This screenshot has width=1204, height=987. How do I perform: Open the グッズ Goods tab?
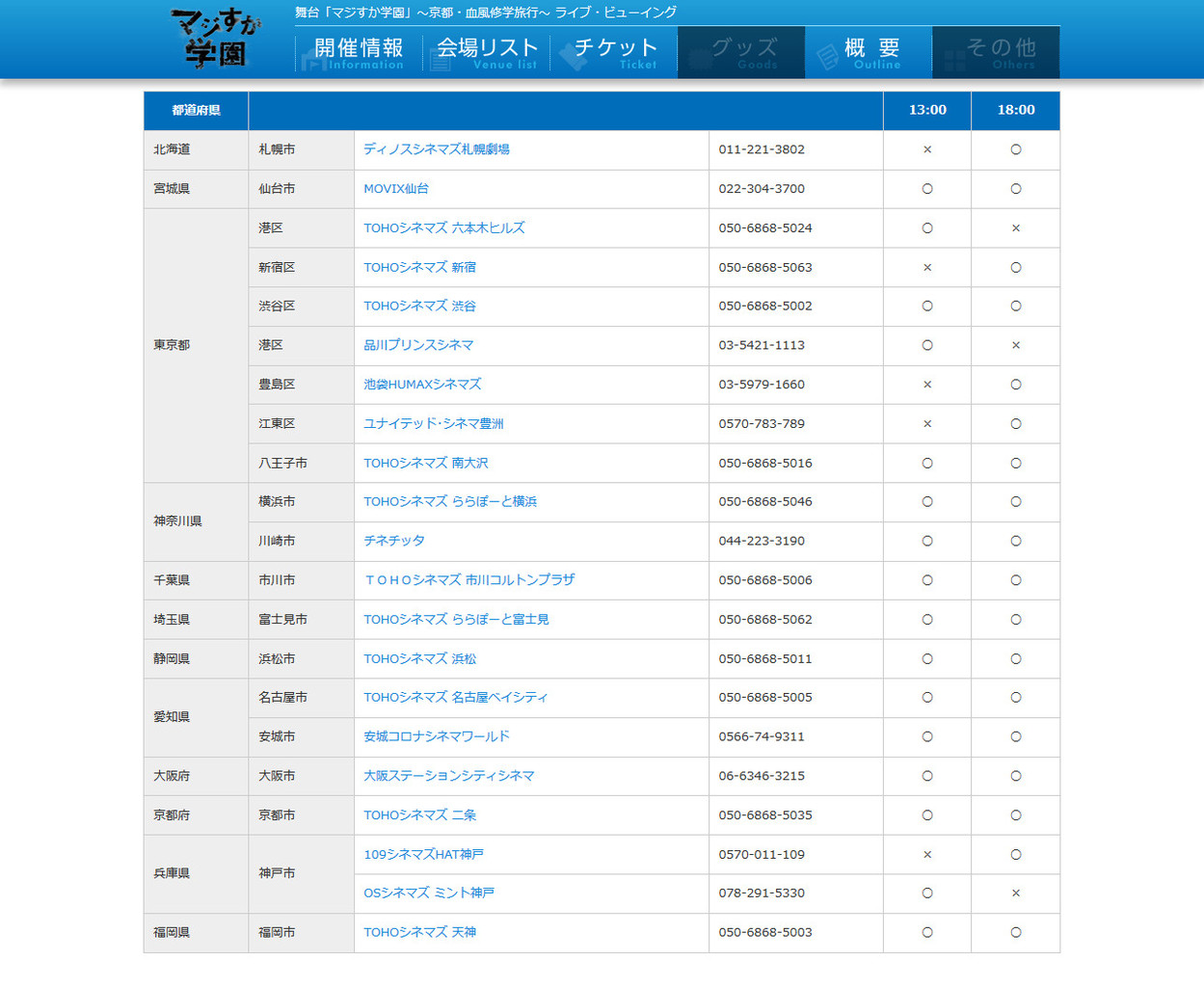[x=741, y=52]
